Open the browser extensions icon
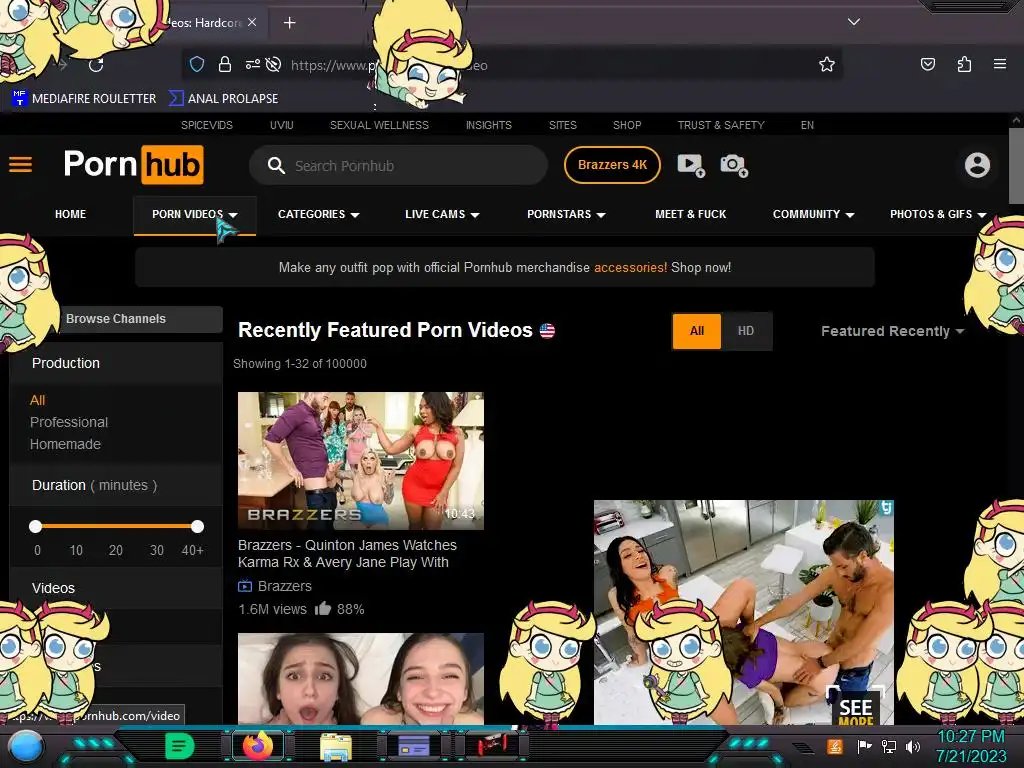Screen dimensions: 1024x768 pos(964,64)
